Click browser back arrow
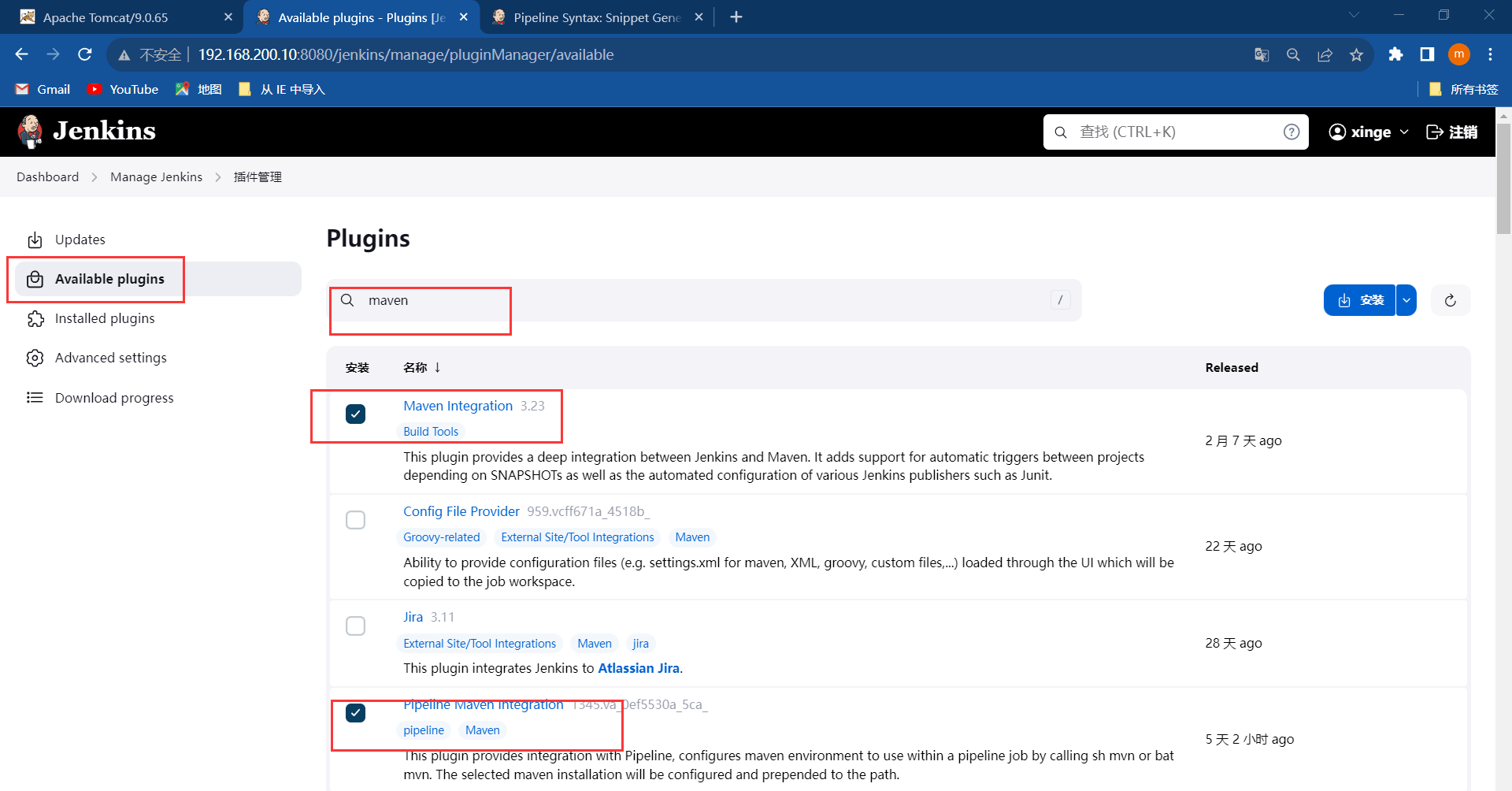1512x791 pixels. [21, 54]
